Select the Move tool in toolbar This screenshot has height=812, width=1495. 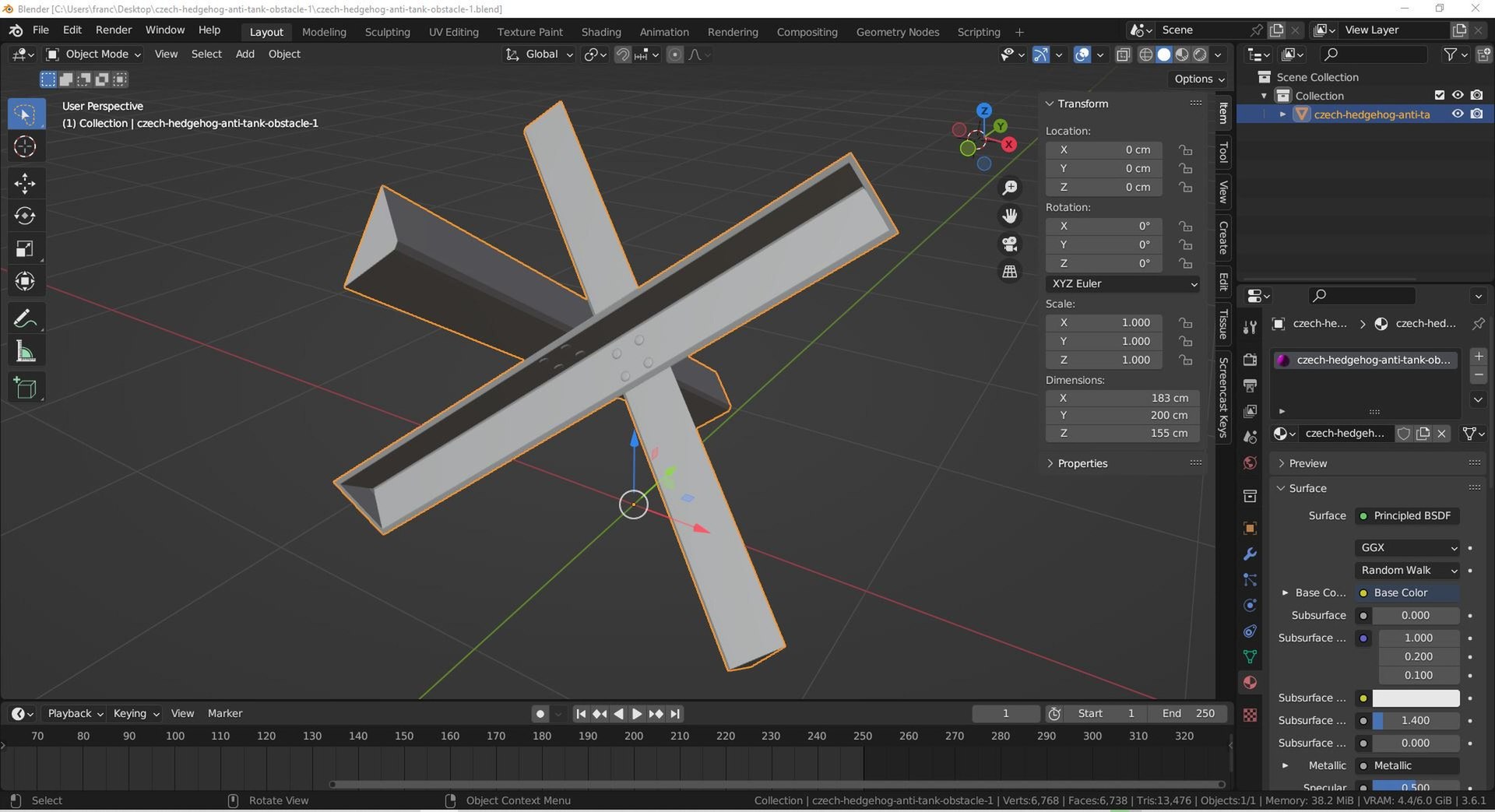(25, 183)
